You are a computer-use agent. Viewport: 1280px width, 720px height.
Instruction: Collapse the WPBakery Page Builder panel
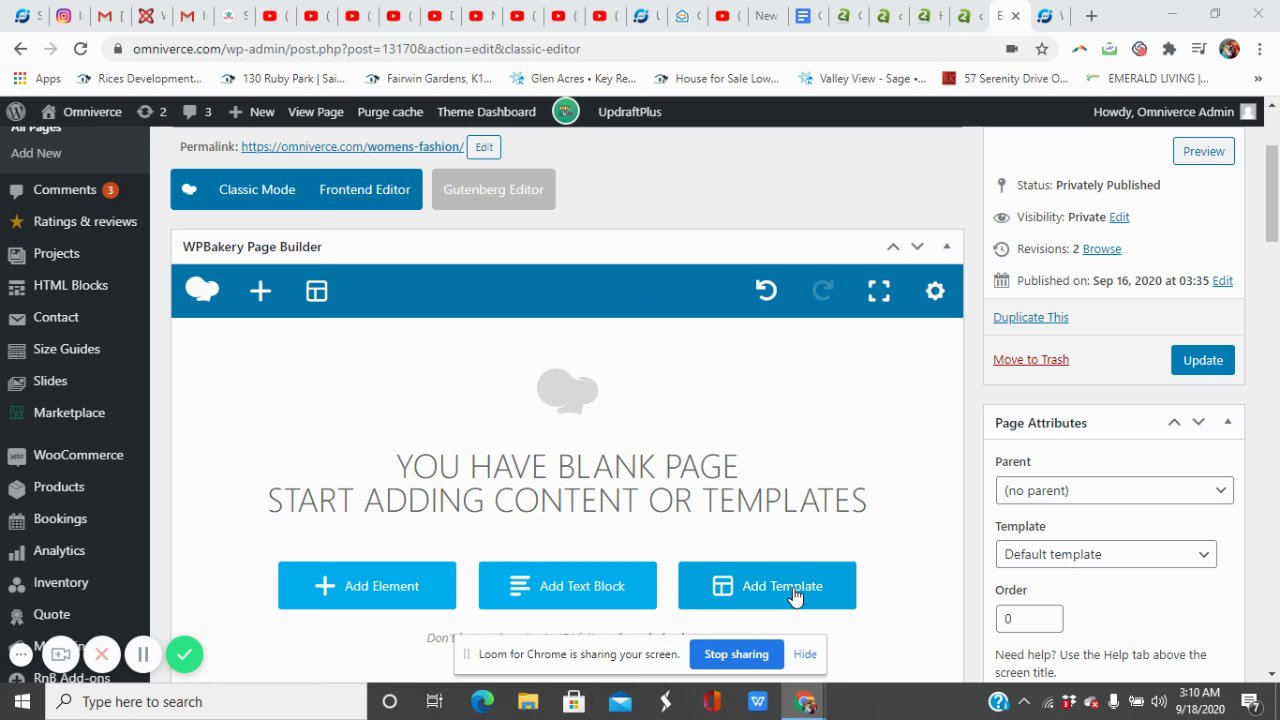pyautogui.click(x=946, y=246)
